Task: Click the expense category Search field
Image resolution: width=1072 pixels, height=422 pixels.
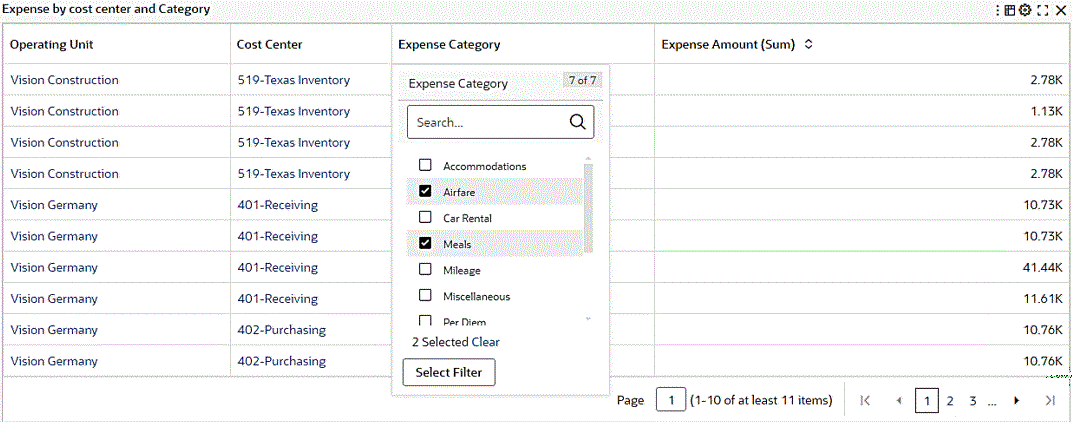Action: [x=488, y=122]
